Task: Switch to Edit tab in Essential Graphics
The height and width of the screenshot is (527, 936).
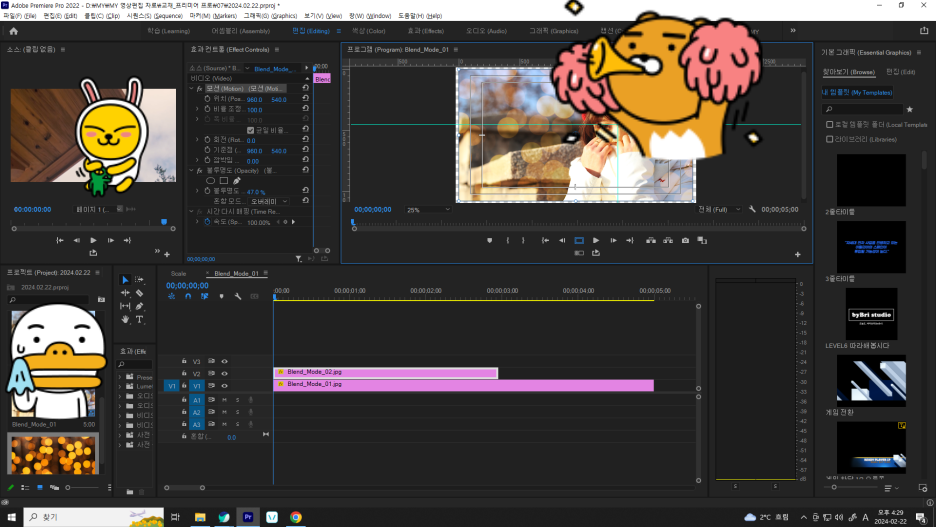Action: pos(900,72)
